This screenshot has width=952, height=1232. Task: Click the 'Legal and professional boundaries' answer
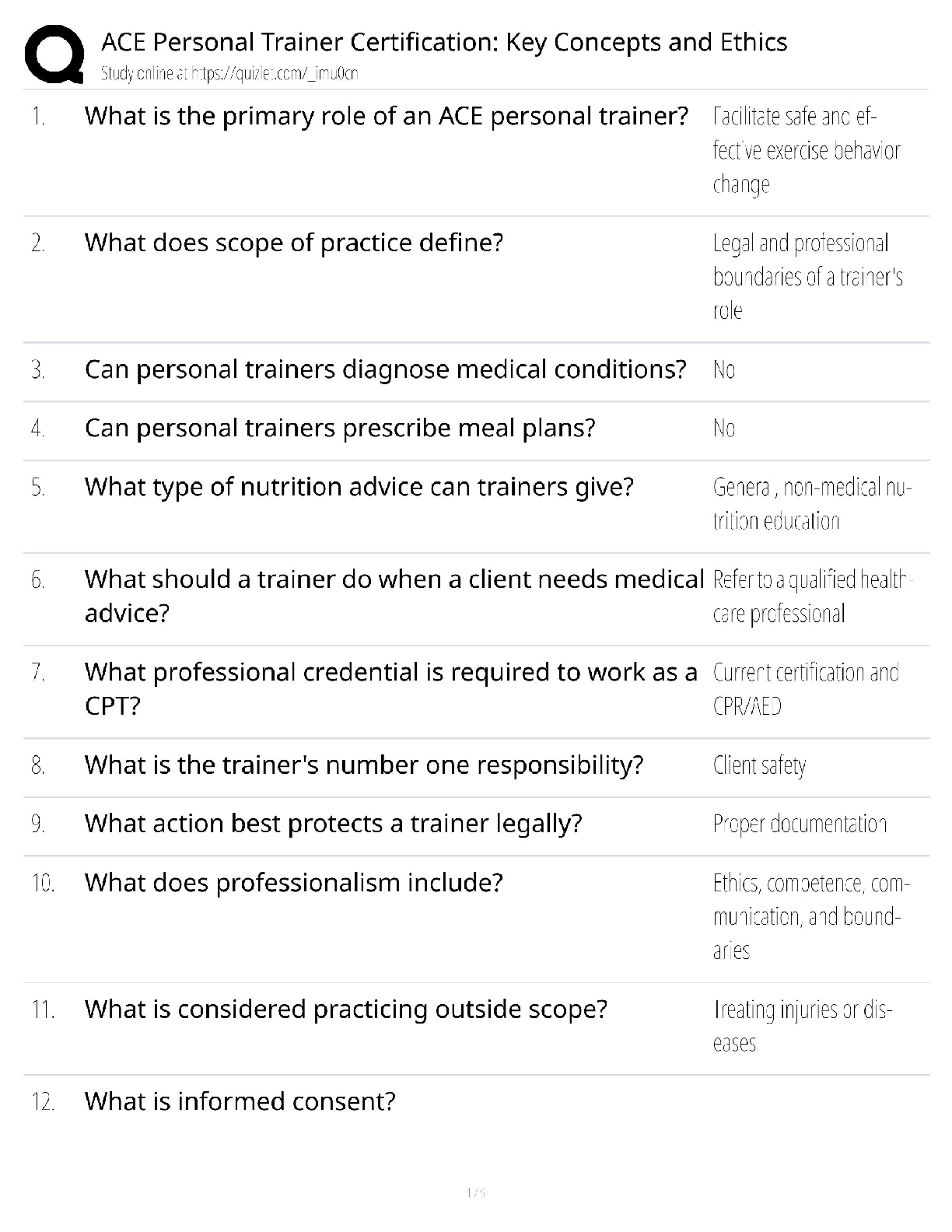pyautogui.click(x=807, y=277)
